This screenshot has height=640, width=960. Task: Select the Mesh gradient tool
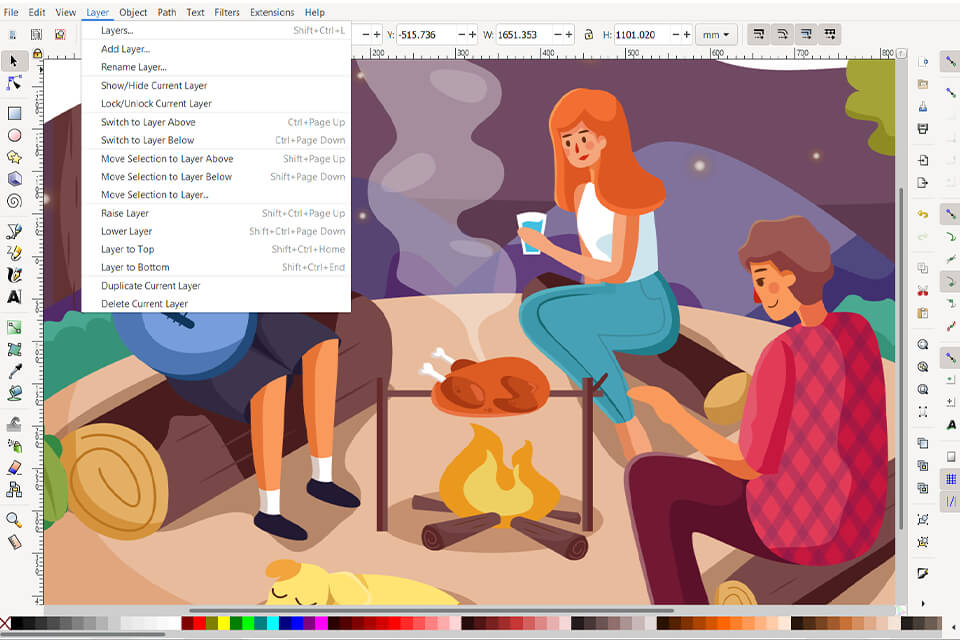14,349
